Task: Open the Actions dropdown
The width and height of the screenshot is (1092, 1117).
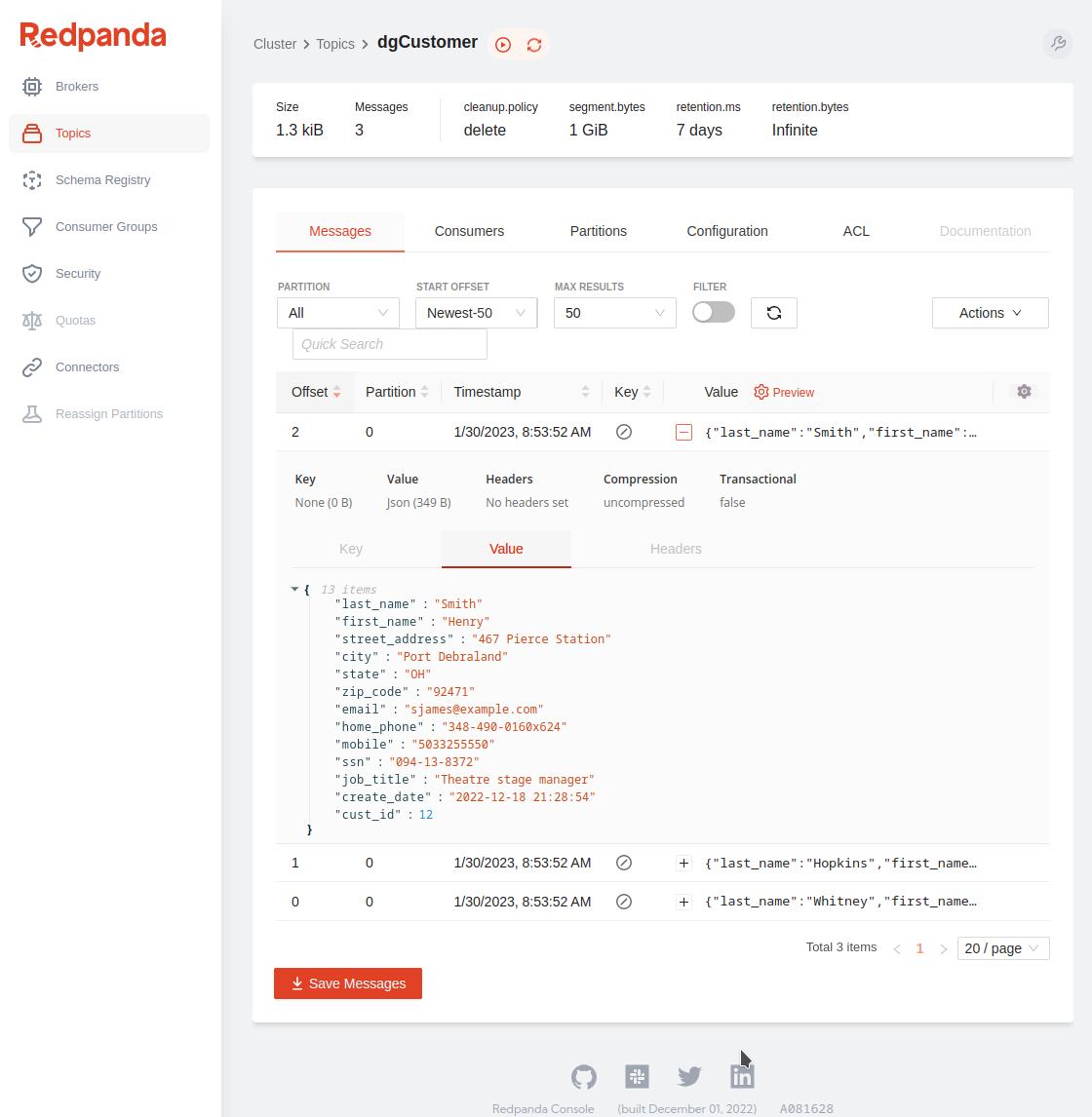Action: coord(990,313)
